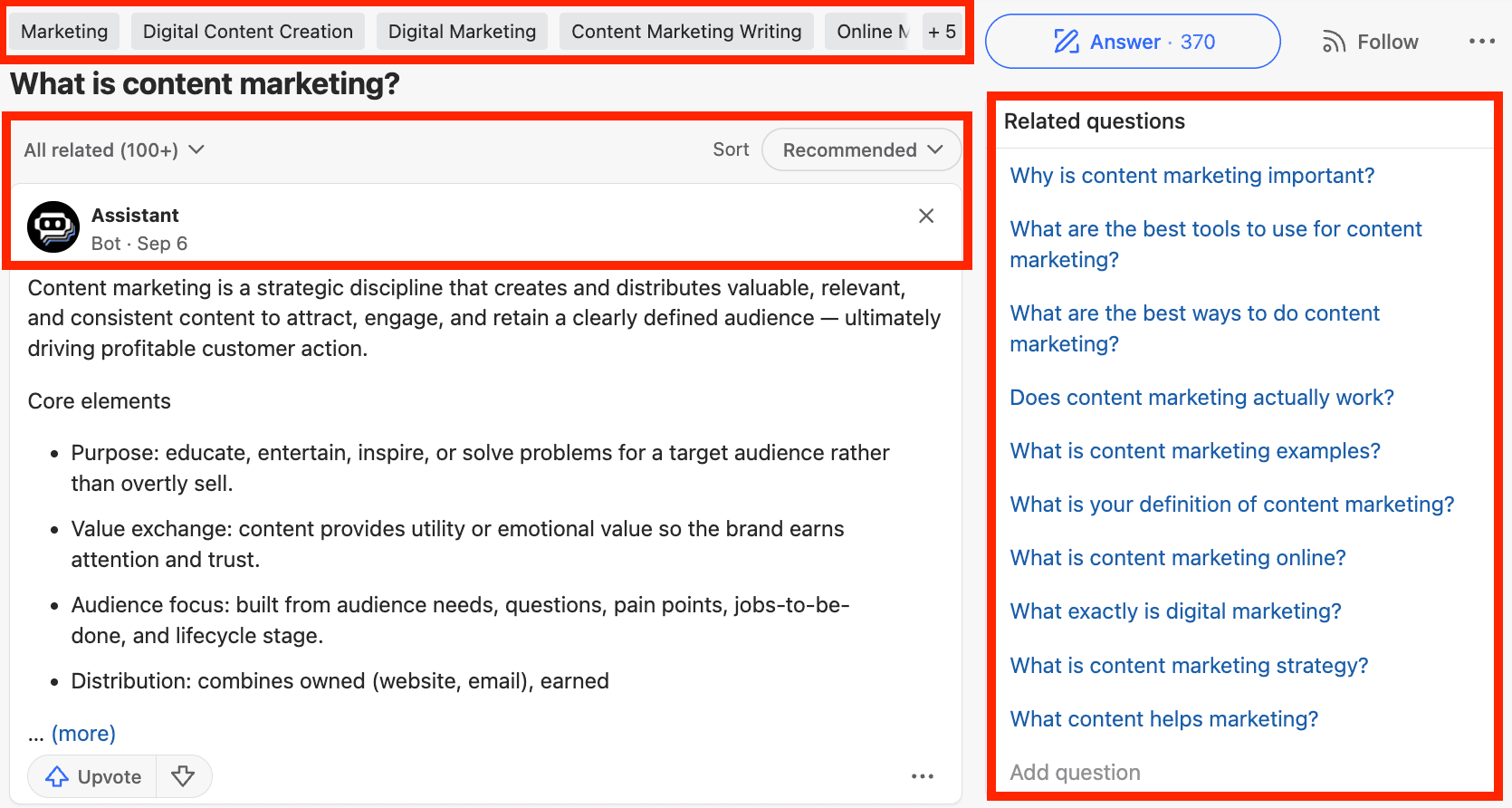Dismiss the Assistant answer with the X
Image resolution: width=1512 pixels, height=808 pixels.
[926, 216]
